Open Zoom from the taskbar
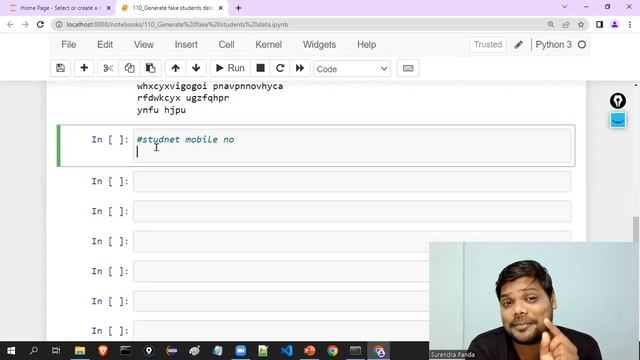The height and width of the screenshot is (360, 640). 240,351
